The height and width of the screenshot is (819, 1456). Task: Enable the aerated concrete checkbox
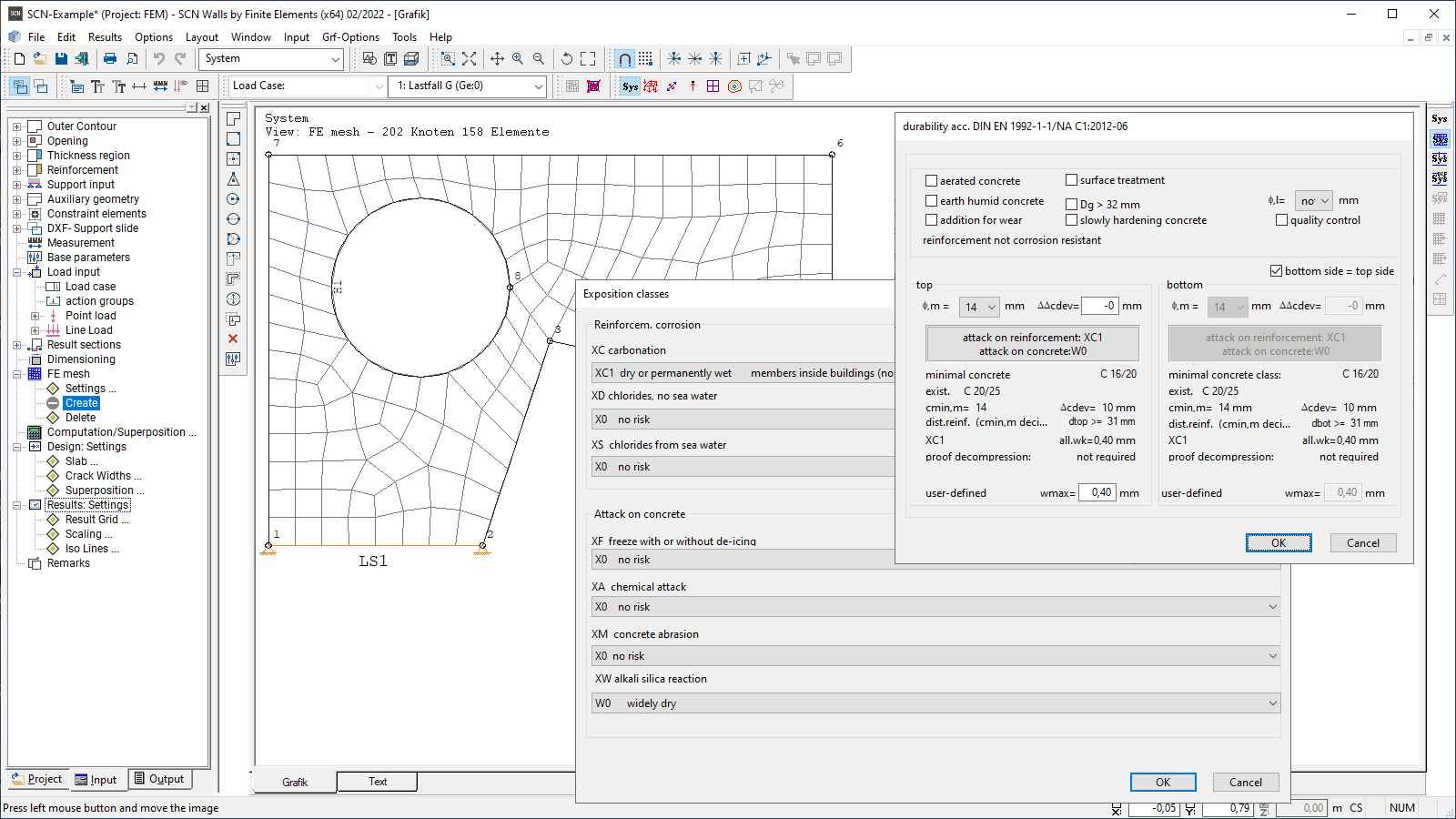[931, 181]
